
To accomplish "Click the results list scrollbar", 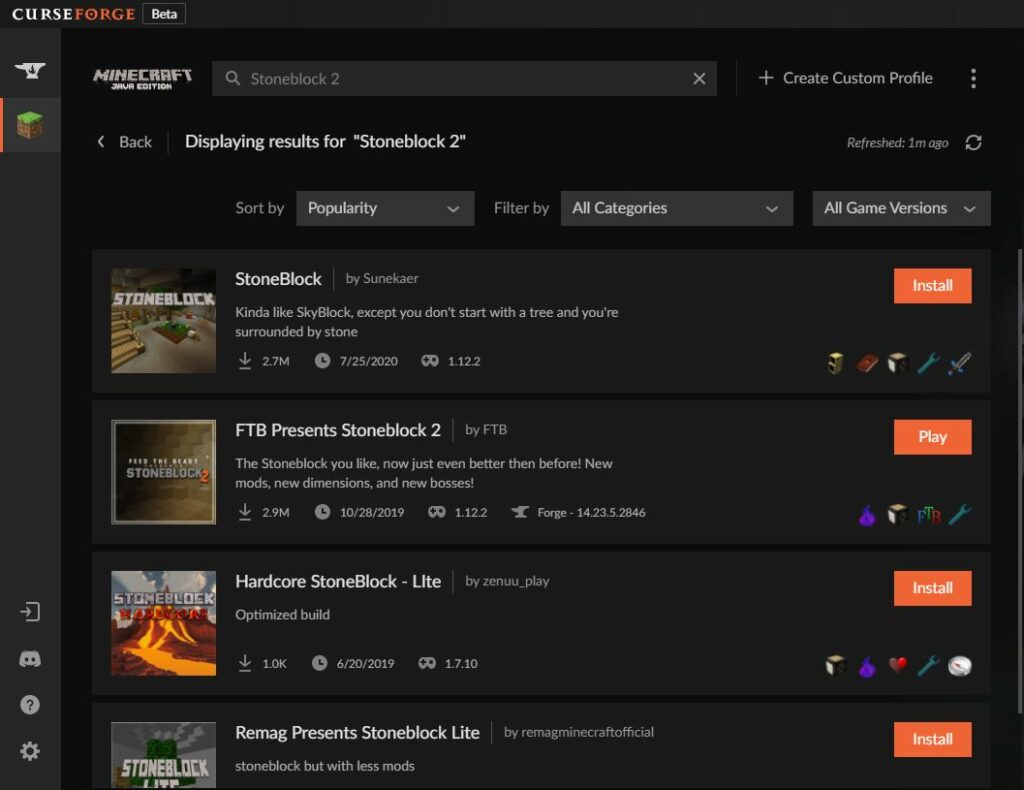I will [x=1019, y=481].
